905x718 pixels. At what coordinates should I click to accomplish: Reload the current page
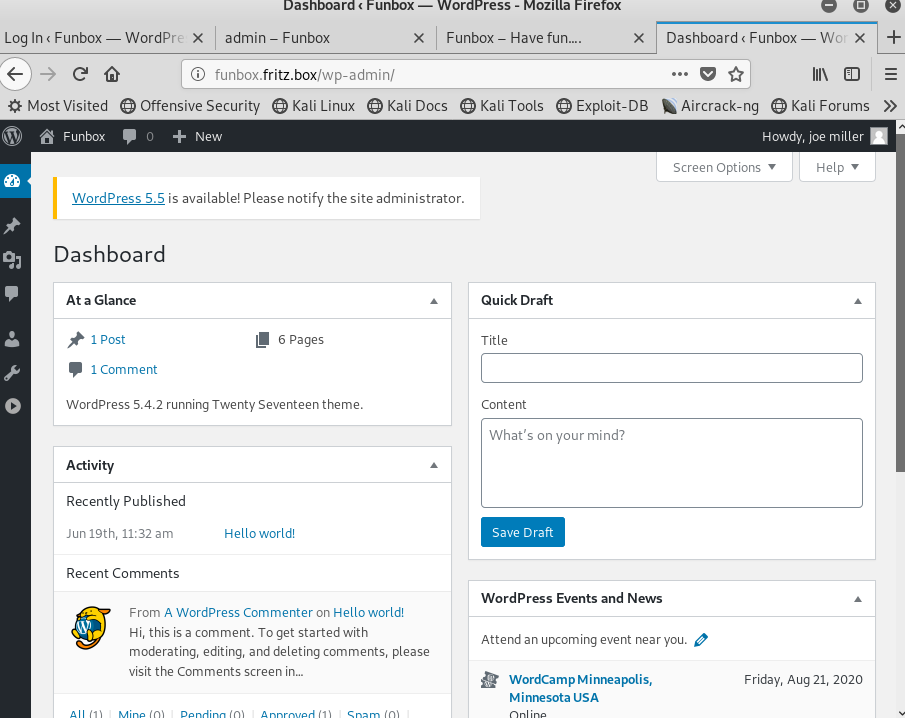tap(80, 74)
